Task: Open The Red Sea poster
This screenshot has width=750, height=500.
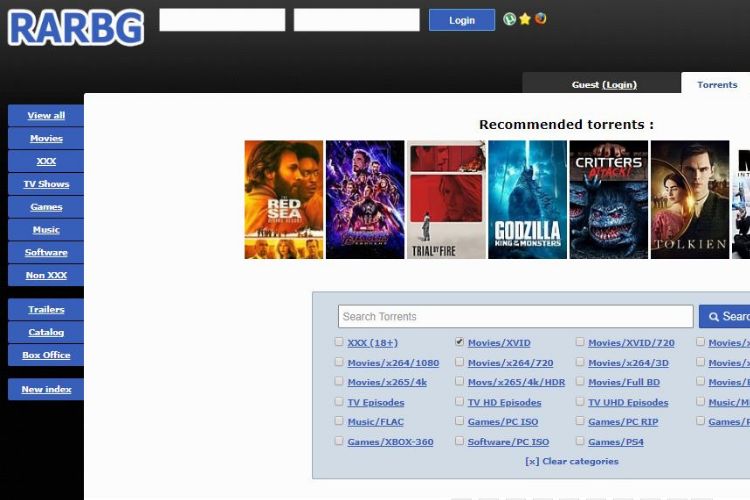Action: coord(284,200)
